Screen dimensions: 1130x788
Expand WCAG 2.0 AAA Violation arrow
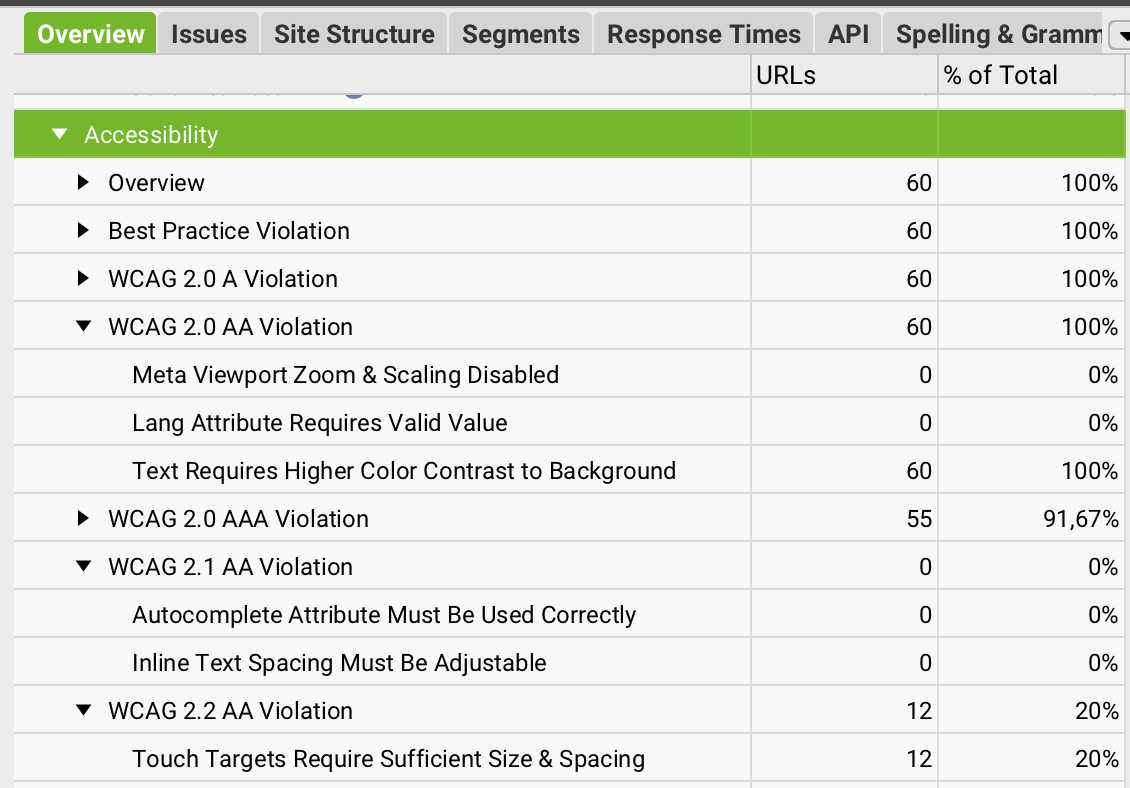(x=84, y=518)
